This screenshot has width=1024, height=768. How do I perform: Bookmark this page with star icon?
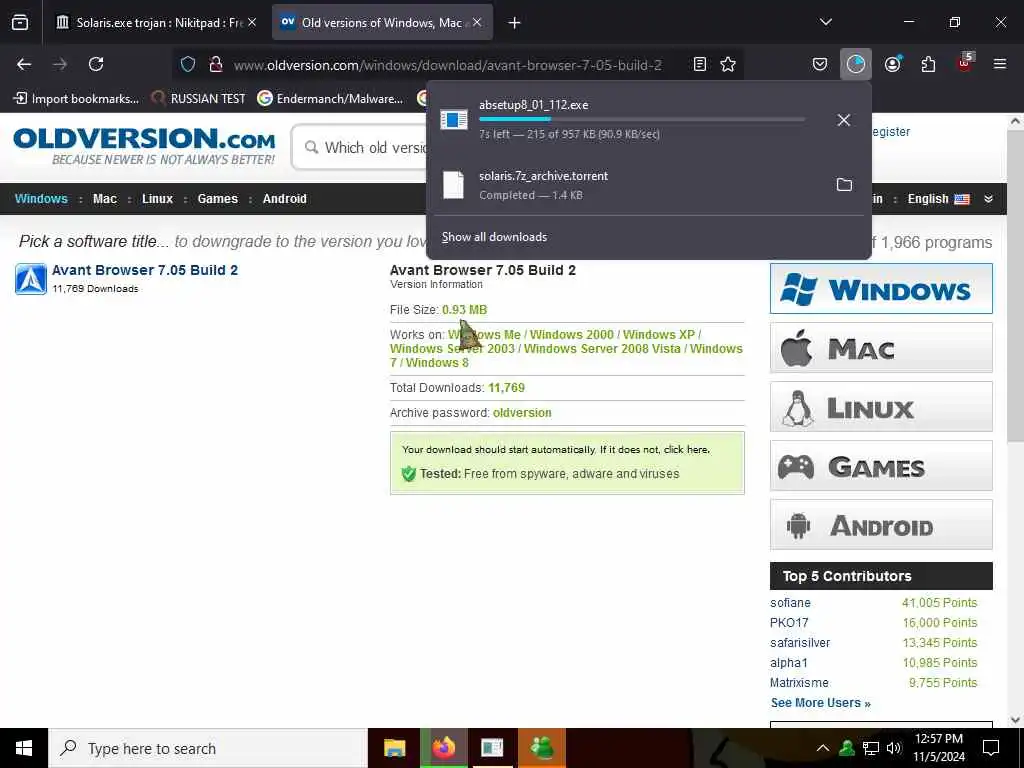coord(728,64)
